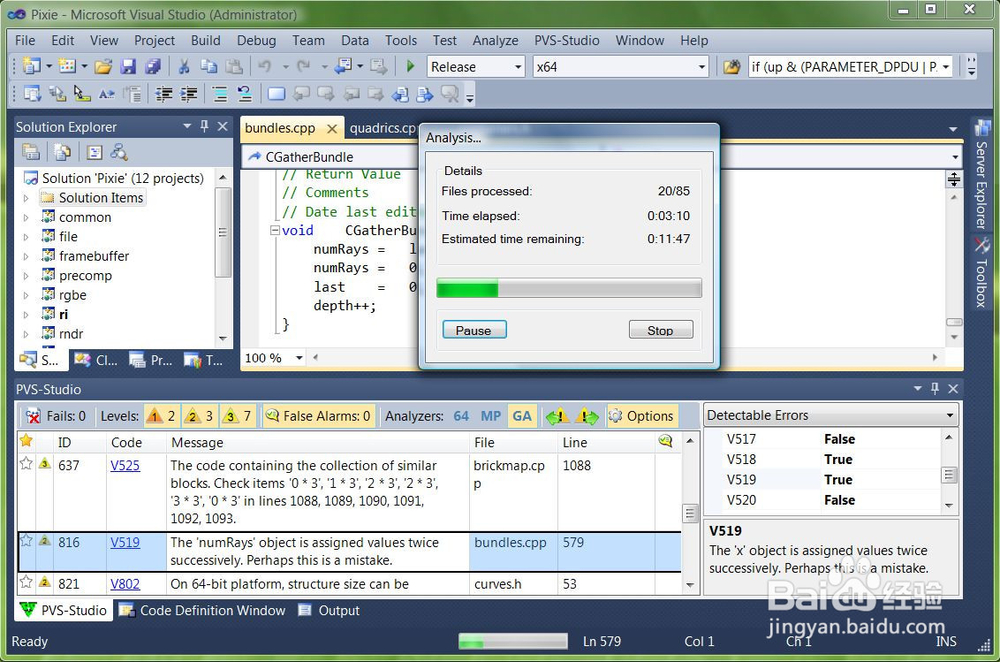Expand the common project node

[x=26, y=218]
